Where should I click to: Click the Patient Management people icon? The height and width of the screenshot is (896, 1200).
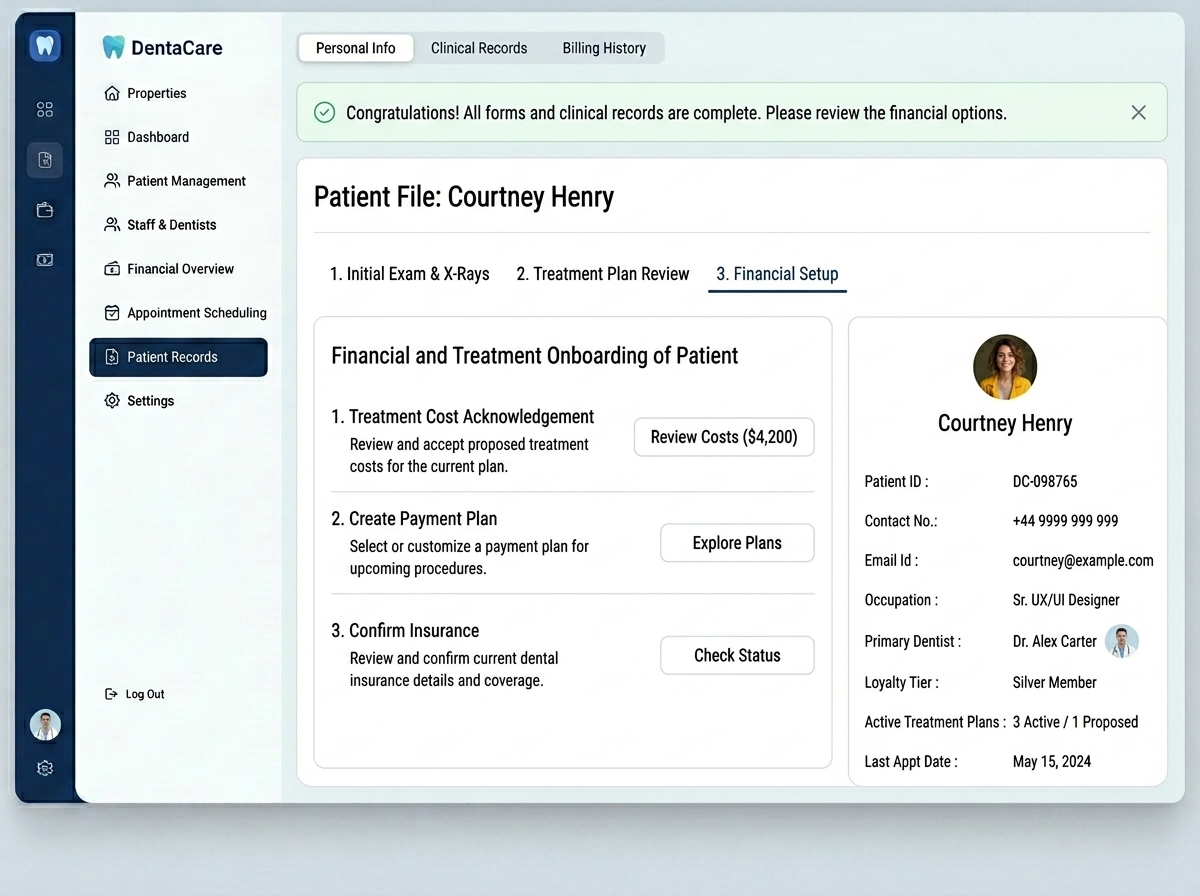pos(112,181)
